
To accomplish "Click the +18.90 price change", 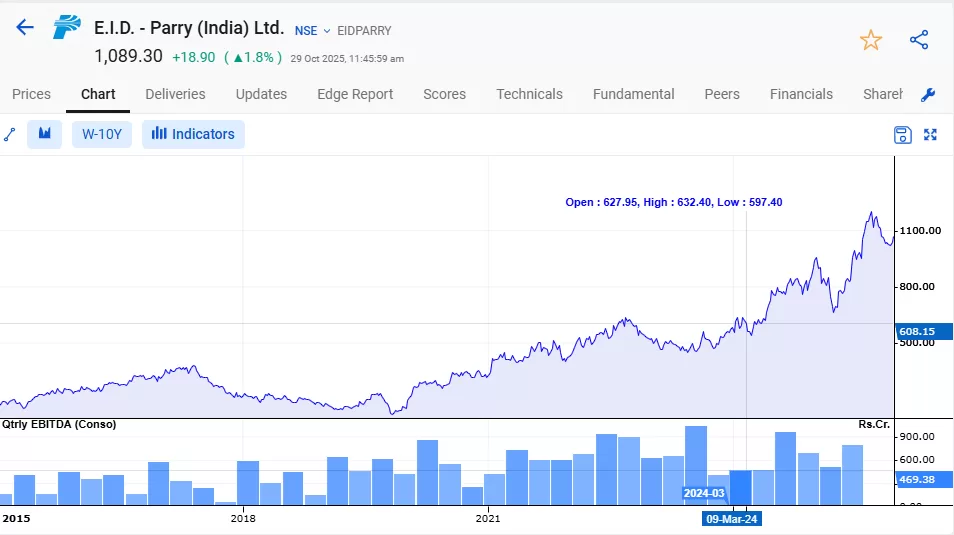I will 193,57.
